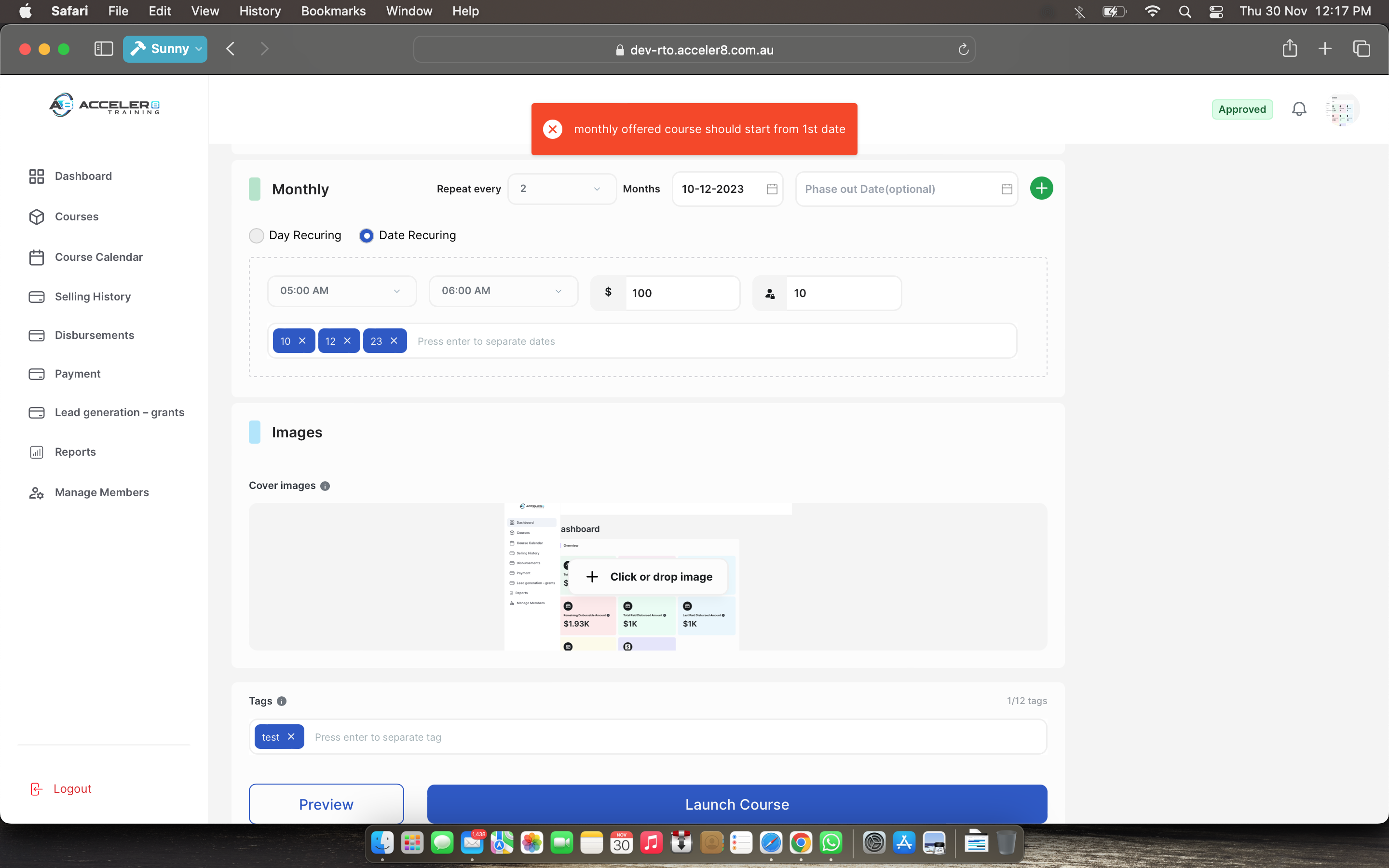Image resolution: width=1389 pixels, height=868 pixels.
Task: Reload the page in Safari
Action: [x=963, y=49]
